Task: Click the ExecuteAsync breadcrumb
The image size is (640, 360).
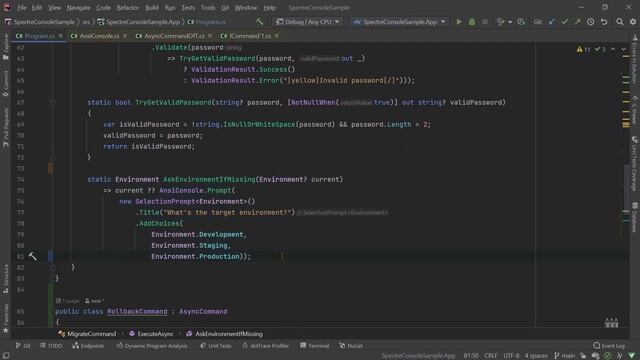Action: 151,334
